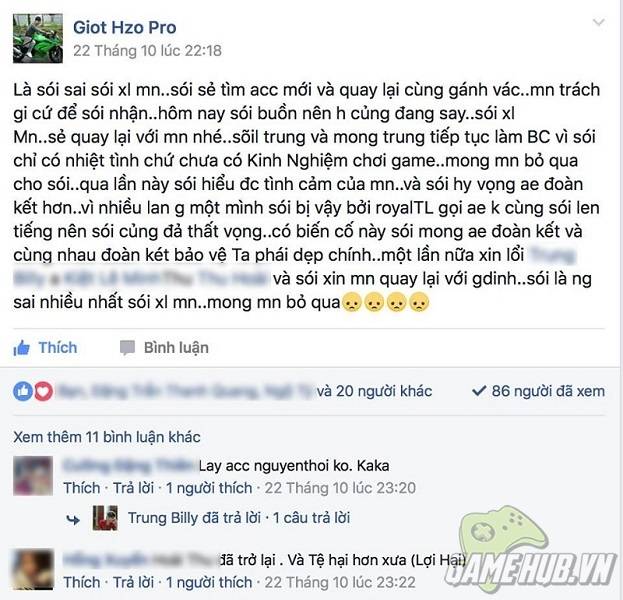View 1 người thích on the first comment

click(x=209, y=488)
